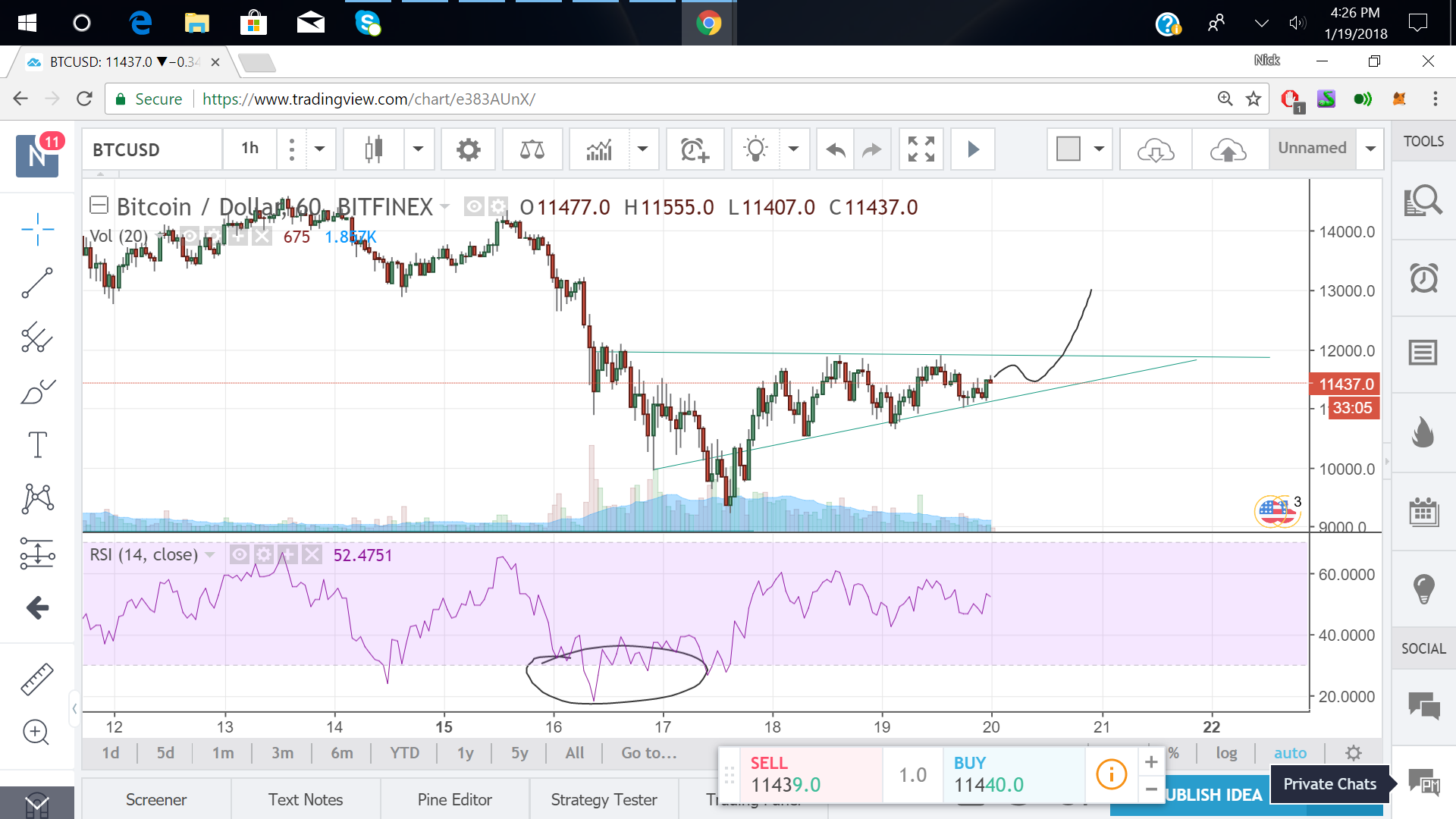Create an alert with the alarm icon

click(x=695, y=149)
